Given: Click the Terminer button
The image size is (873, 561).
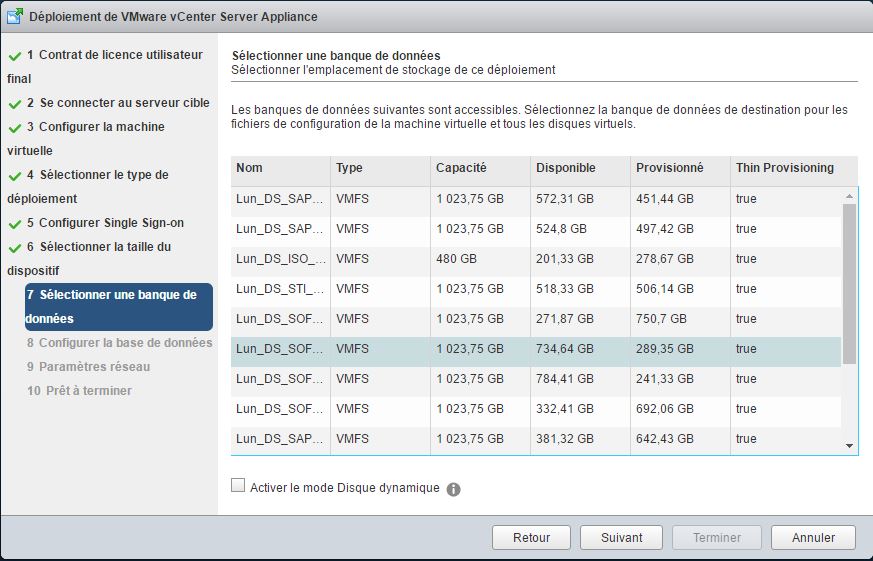Looking at the screenshot, I should [717, 538].
